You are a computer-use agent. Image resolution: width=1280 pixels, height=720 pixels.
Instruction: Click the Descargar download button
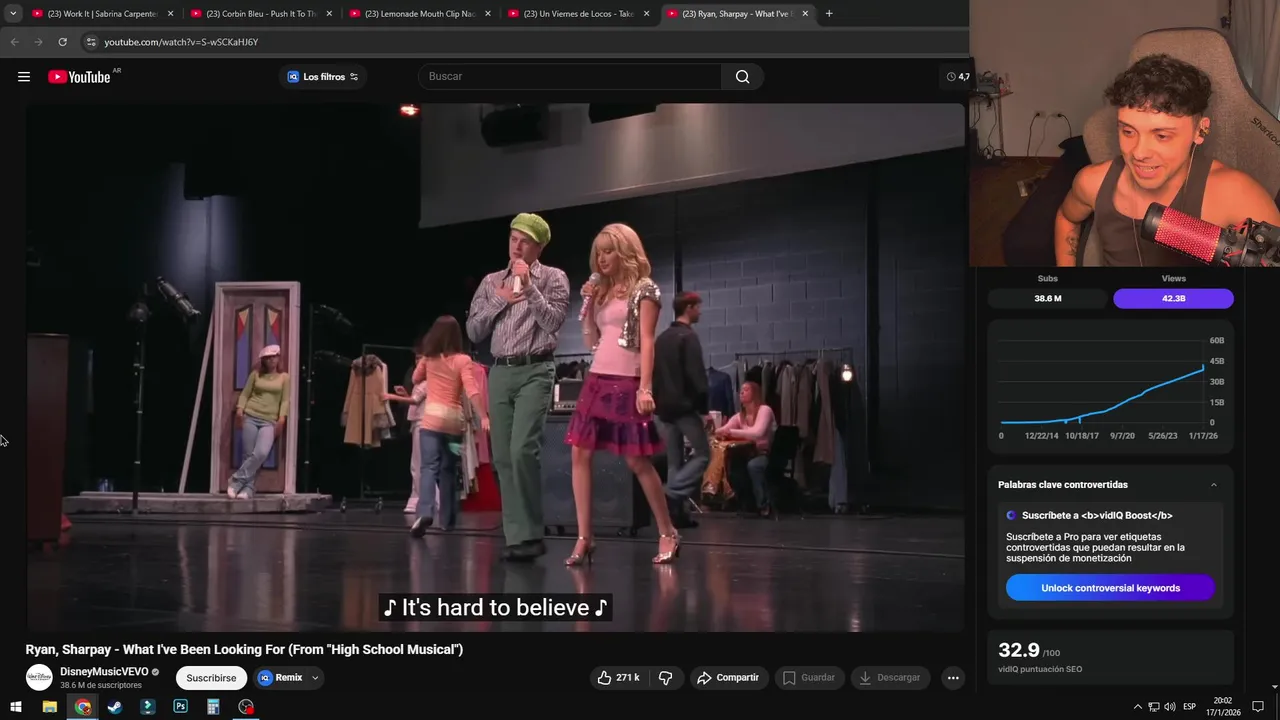coord(889,678)
